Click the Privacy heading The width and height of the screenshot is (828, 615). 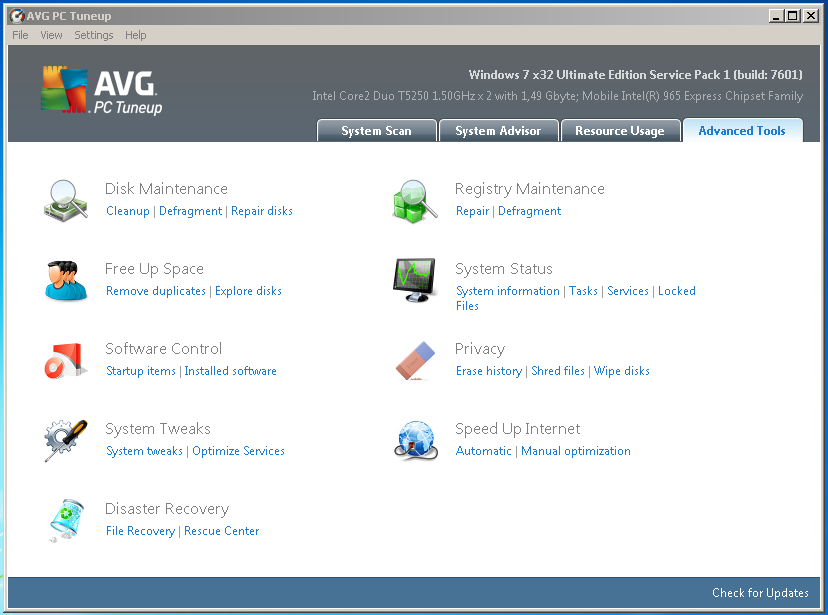(480, 349)
